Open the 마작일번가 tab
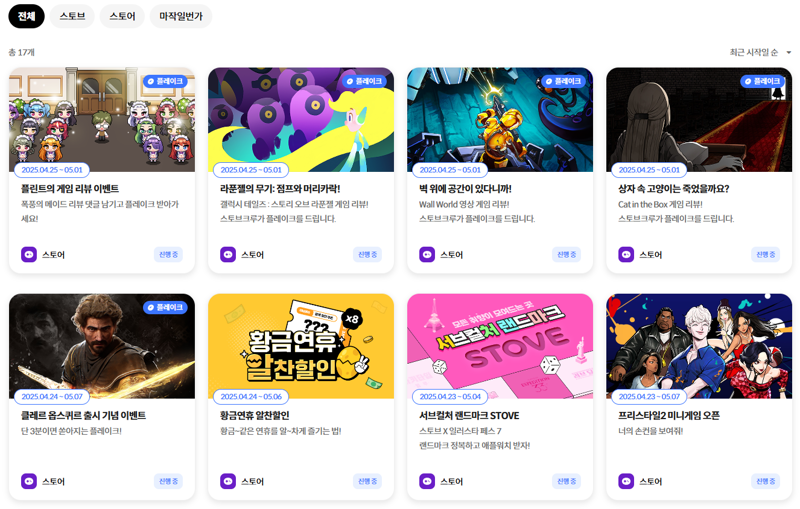The width and height of the screenshot is (800, 509). pos(181,16)
